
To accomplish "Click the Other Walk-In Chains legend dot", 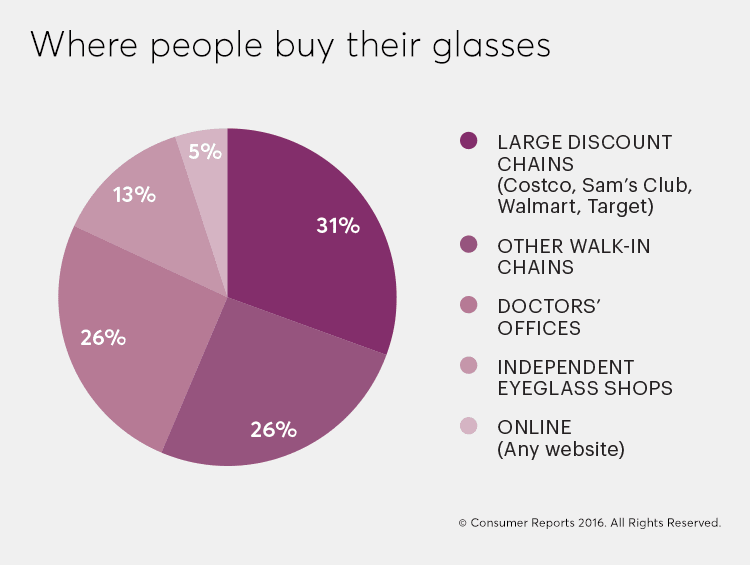I will click(468, 244).
